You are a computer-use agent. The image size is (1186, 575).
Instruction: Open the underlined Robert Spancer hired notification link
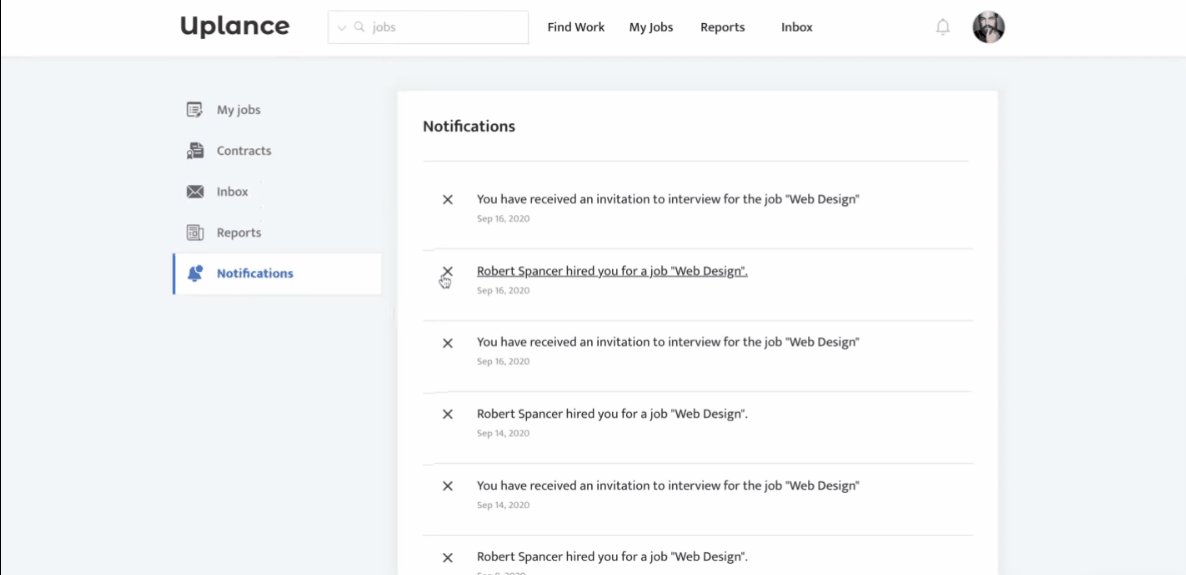click(x=612, y=271)
